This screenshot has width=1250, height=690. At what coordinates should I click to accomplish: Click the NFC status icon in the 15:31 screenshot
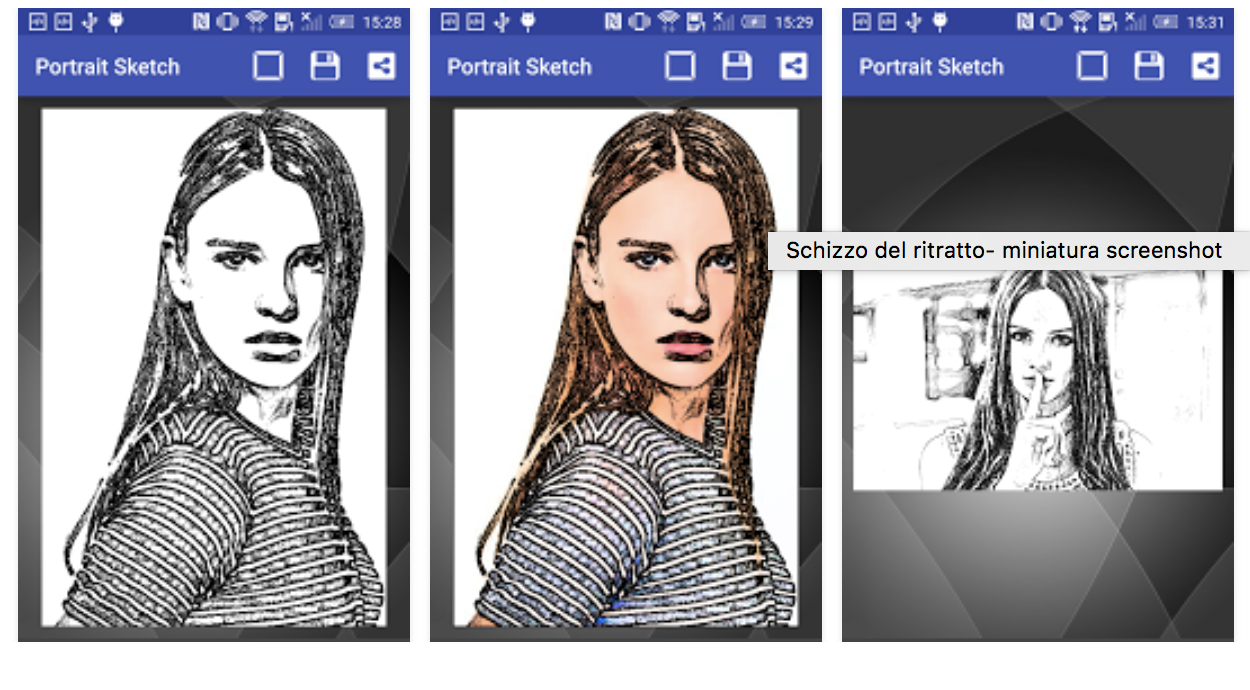point(1025,22)
